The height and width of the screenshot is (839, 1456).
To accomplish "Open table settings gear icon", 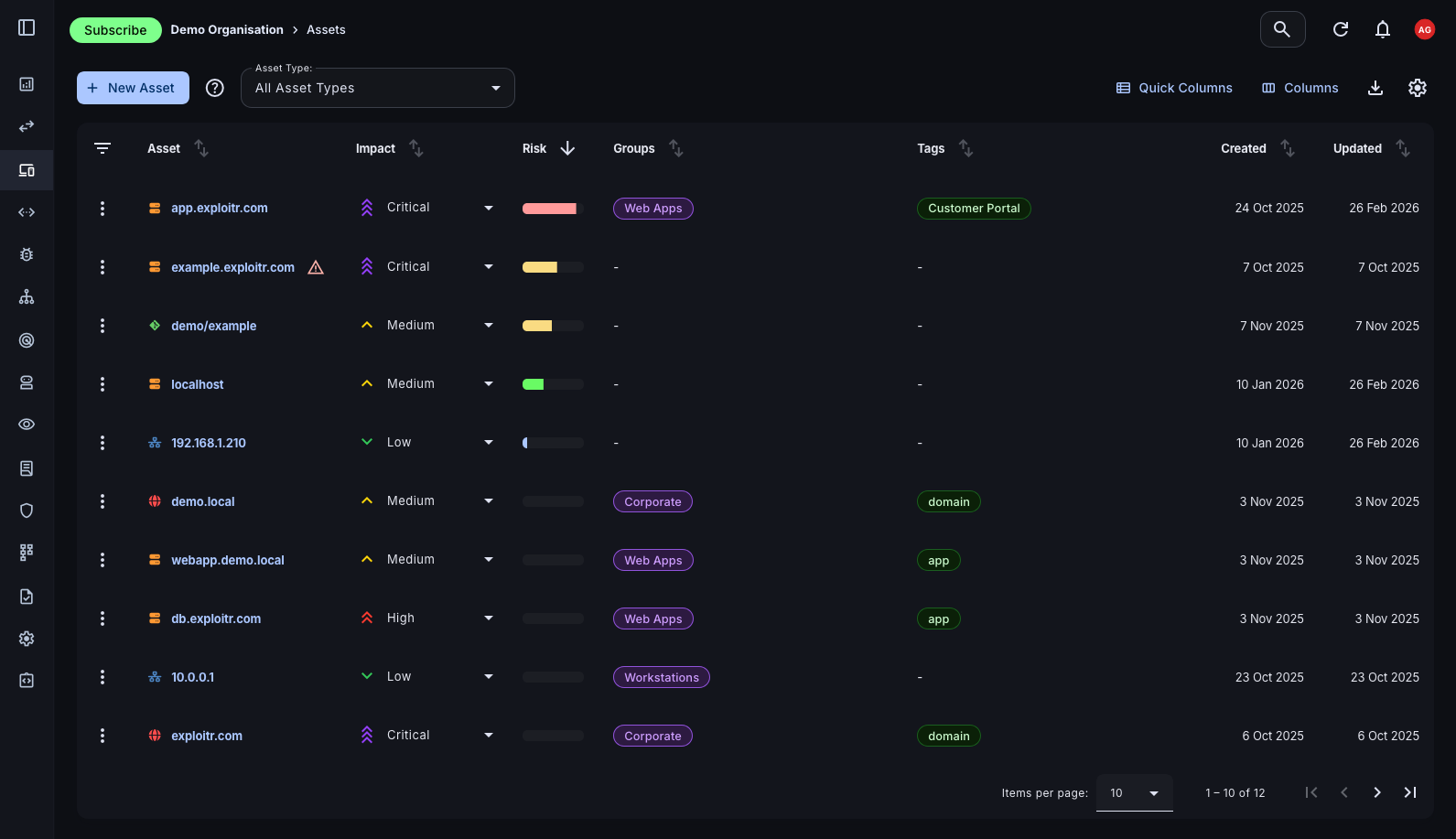I will pyautogui.click(x=1418, y=88).
